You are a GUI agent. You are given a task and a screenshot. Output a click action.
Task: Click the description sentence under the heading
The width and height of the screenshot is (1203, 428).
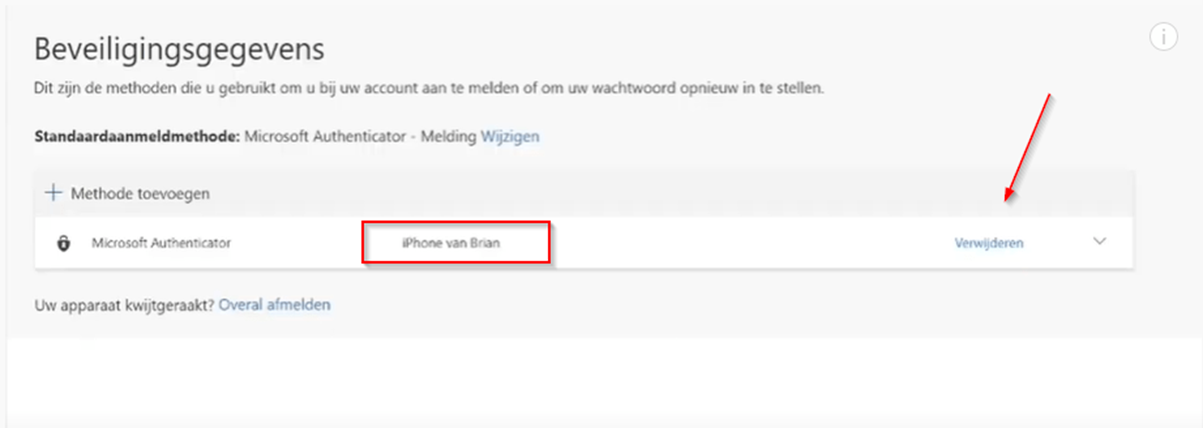430,88
